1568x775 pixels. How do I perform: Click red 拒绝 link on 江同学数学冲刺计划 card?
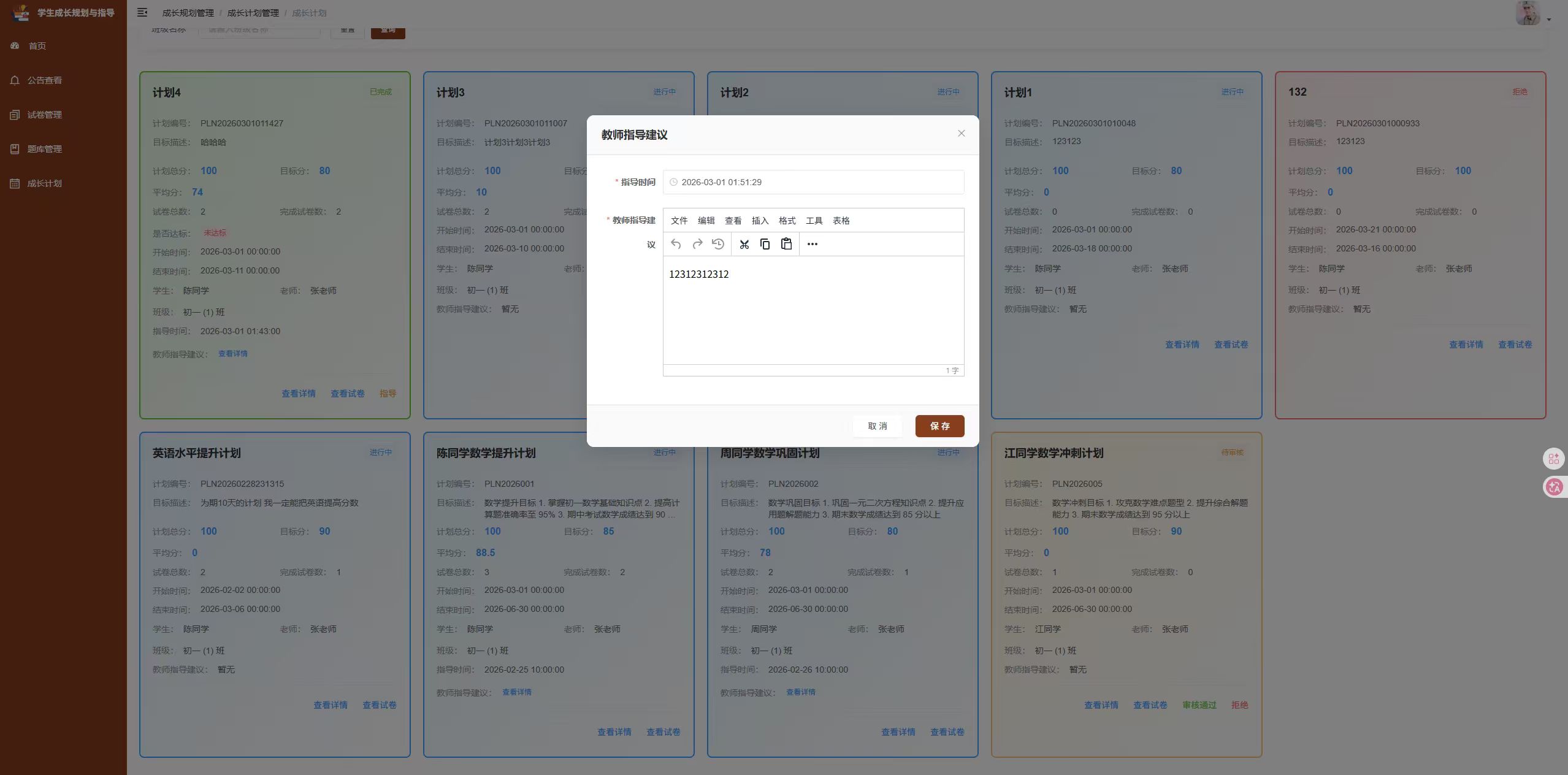(x=1240, y=705)
